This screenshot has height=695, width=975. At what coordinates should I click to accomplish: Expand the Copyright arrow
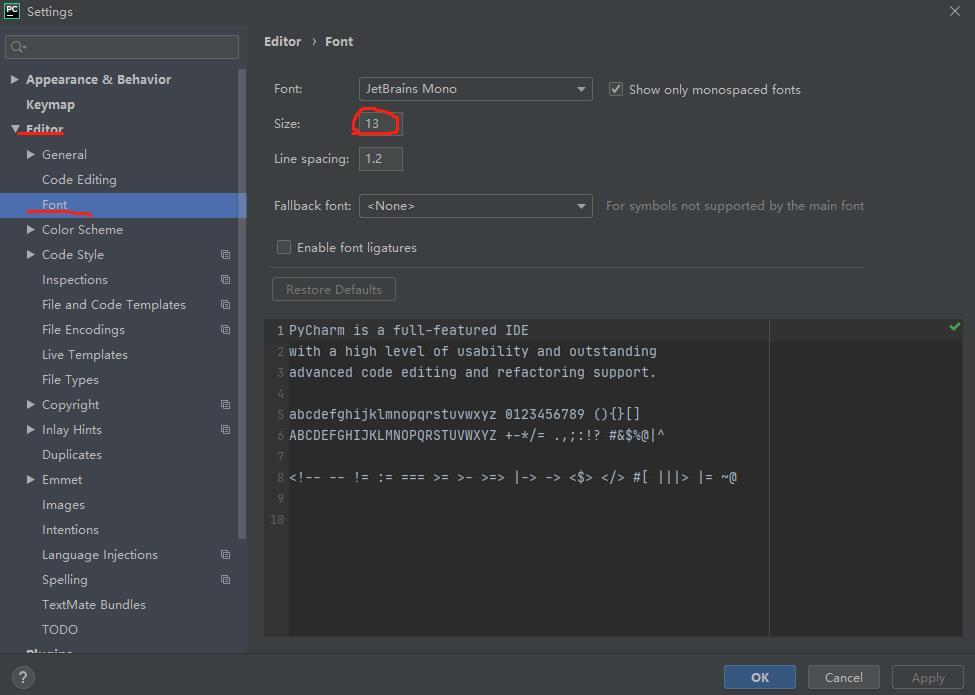coord(30,404)
